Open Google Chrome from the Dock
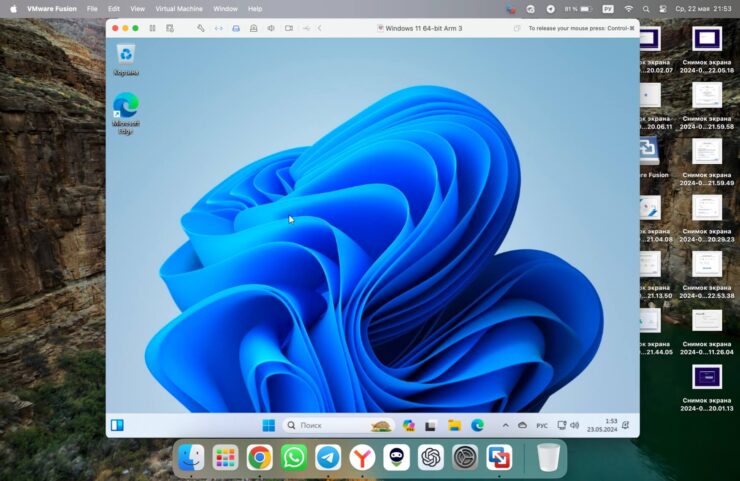740x481 pixels. [260, 457]
